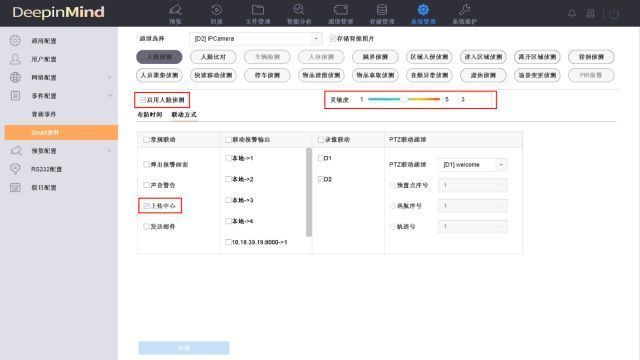Open the 文件管理 folder icon
This screenshot has width=640, height=360.
point(258,10)
